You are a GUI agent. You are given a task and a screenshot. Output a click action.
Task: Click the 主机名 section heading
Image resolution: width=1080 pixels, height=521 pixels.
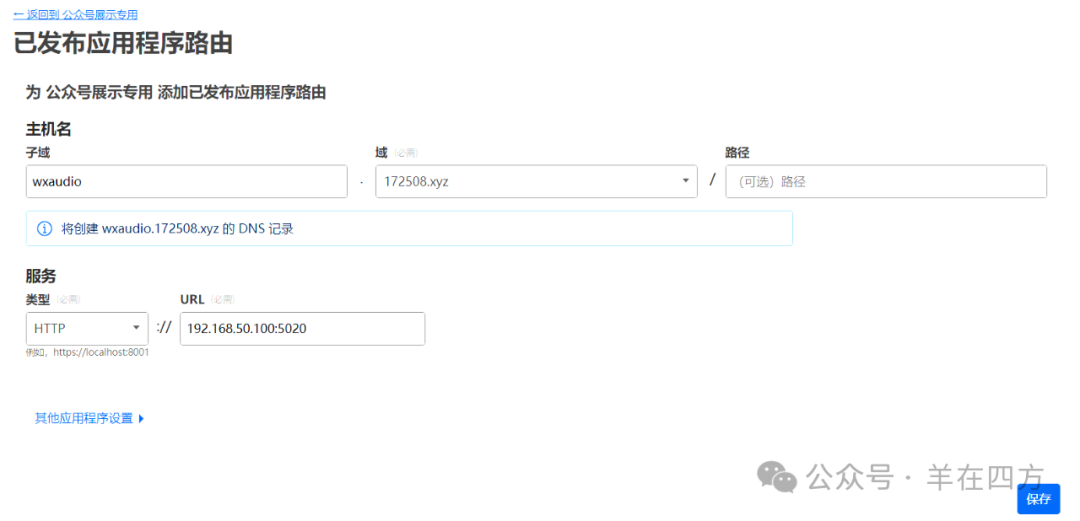click(x=48, y=129)
